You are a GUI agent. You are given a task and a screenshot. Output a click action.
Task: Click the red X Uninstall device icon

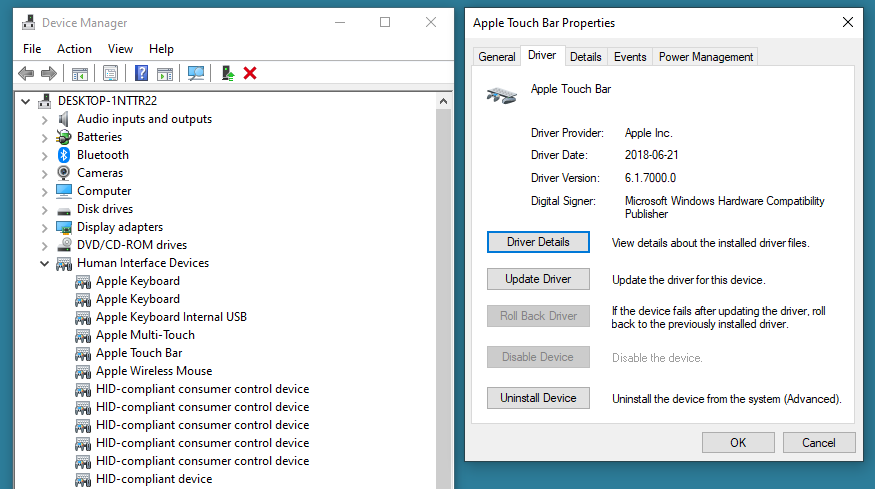coord(250,73)
